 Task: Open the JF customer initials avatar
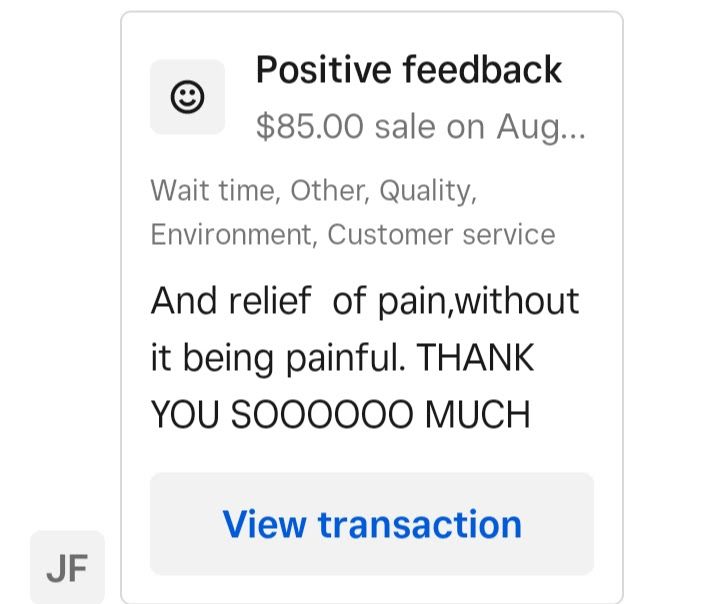point(68,567)
